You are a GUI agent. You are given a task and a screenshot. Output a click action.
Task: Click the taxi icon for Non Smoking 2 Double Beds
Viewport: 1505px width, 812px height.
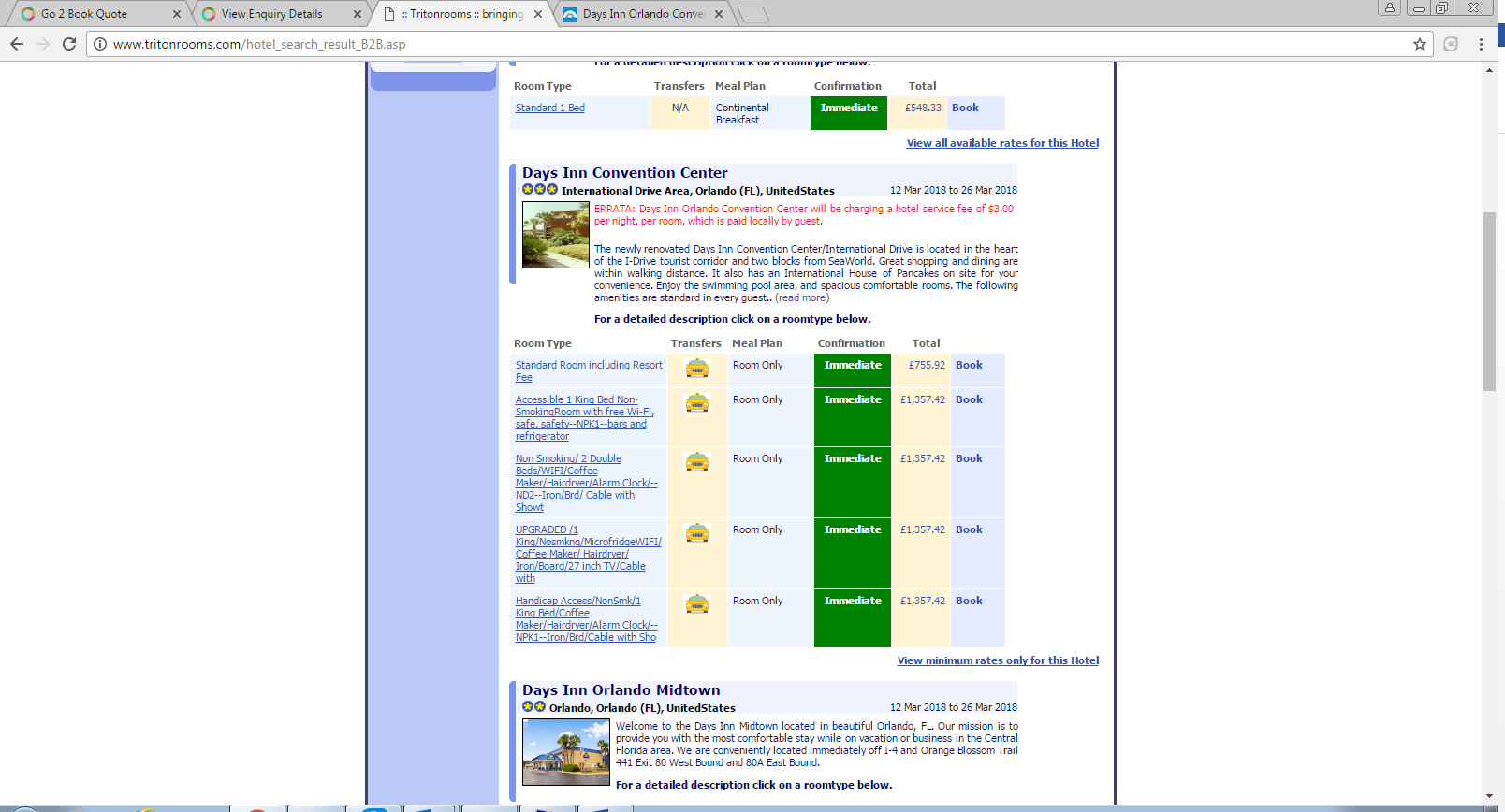click(697, 462)
